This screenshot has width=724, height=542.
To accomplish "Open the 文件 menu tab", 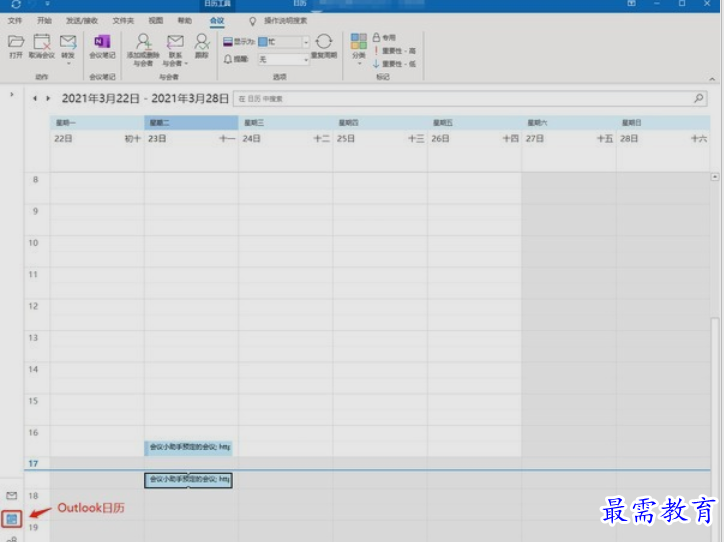I will [x=15, y=20].
